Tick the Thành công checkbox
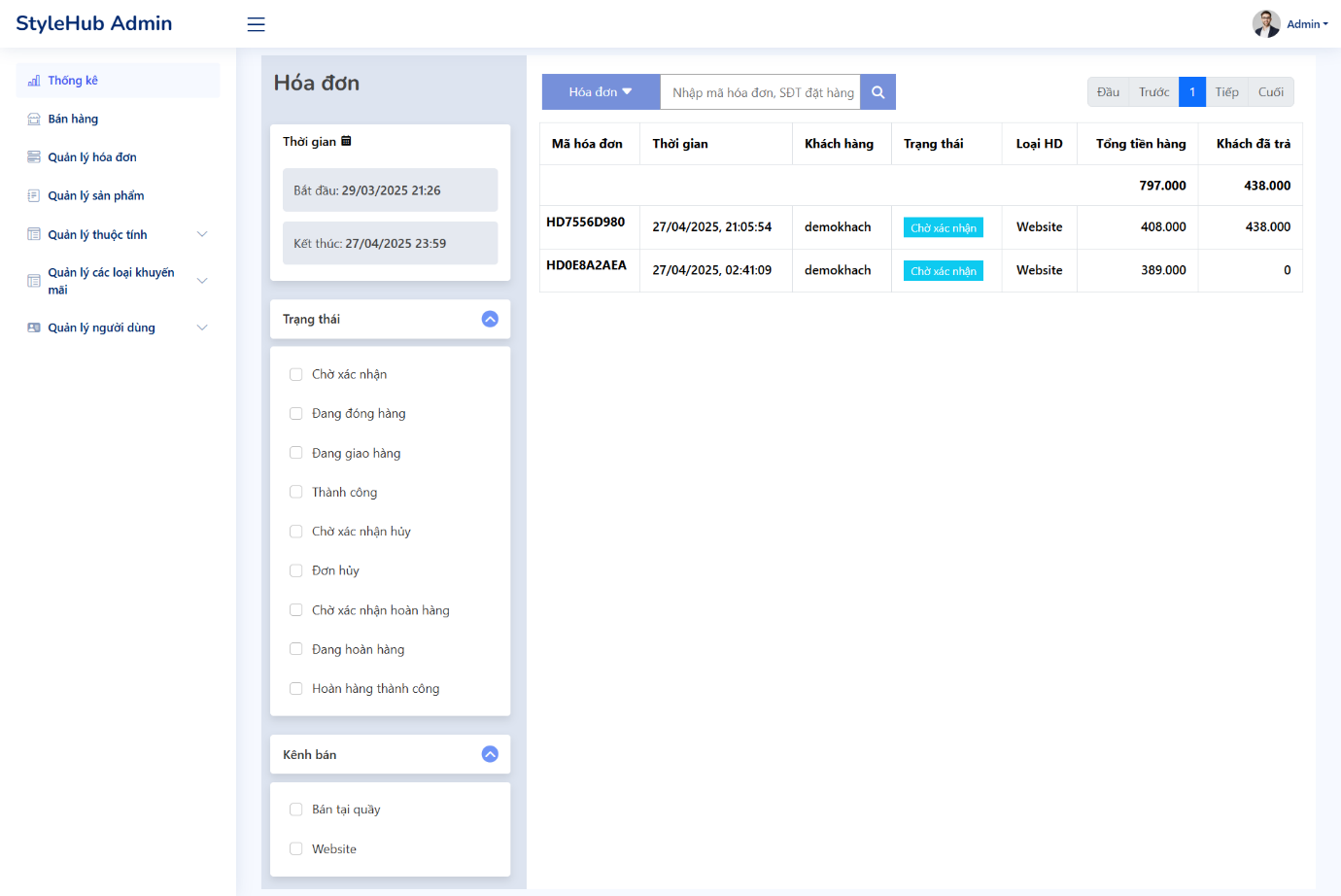The image size is (1341, 896). tap(296, 492)
